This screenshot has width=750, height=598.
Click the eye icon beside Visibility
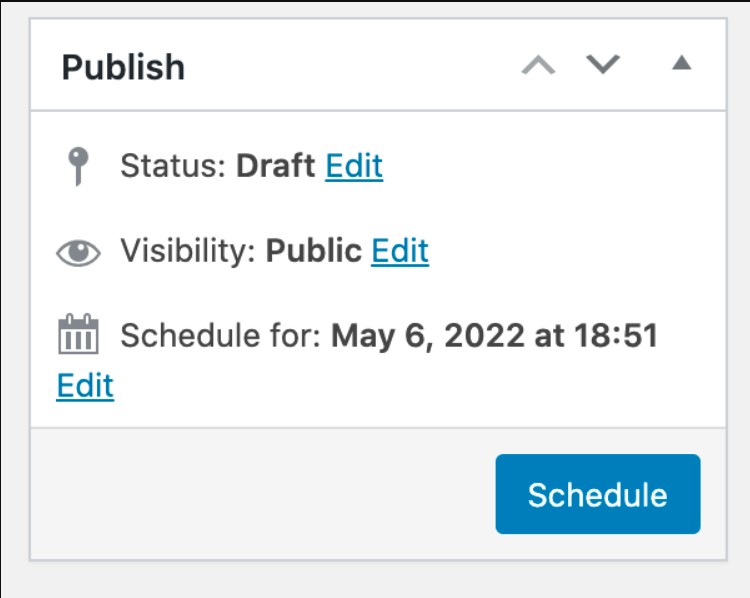pos(78,252)
